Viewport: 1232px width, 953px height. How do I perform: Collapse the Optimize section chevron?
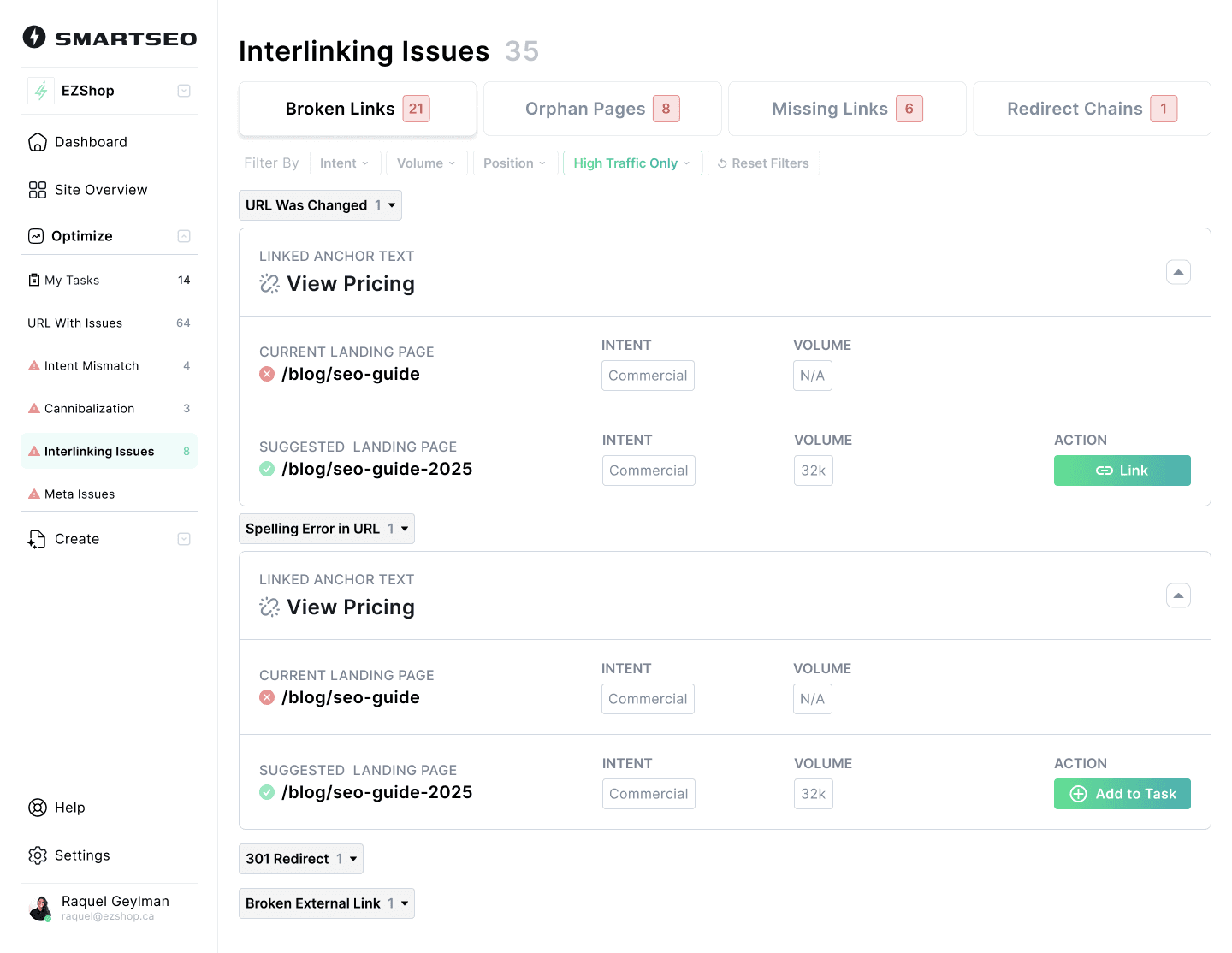184,236
